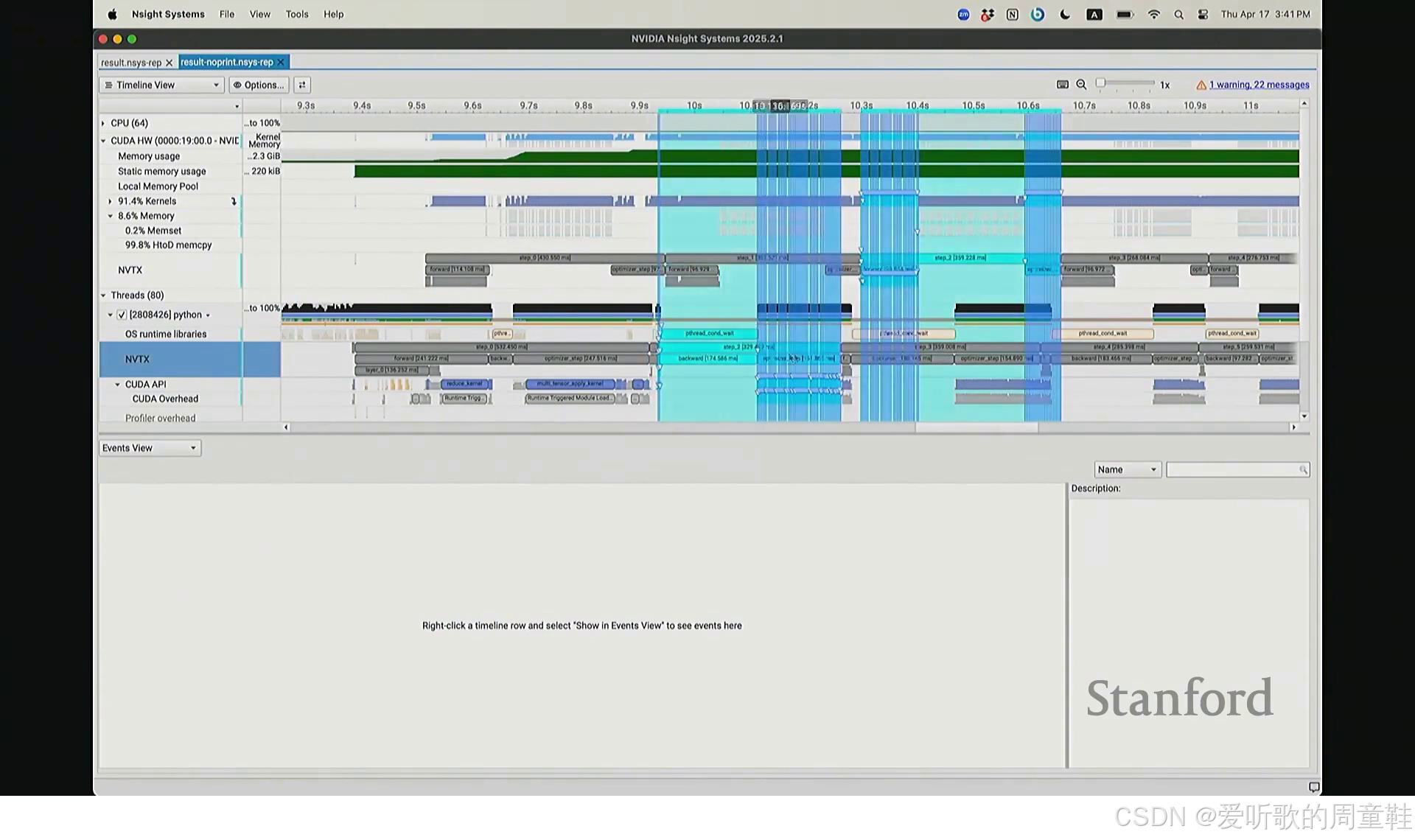Open the Tools menu
This screenshot has width=1415, height=840.
point(297,15)
